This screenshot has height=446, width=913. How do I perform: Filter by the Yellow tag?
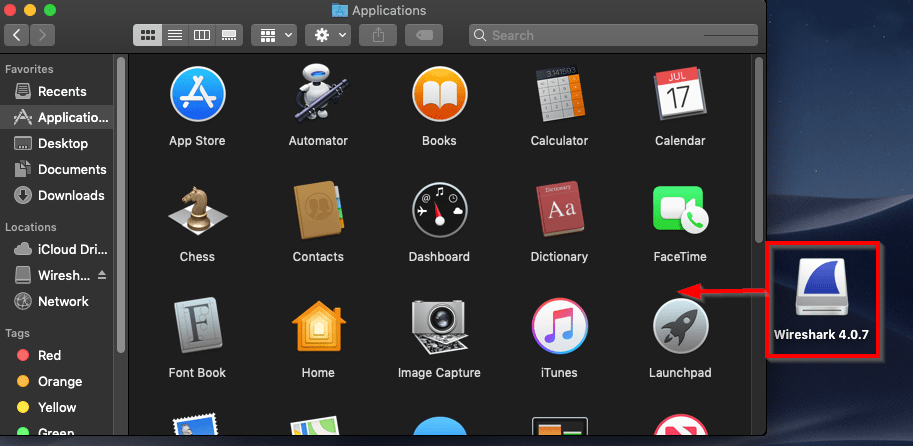coord(57,407)
